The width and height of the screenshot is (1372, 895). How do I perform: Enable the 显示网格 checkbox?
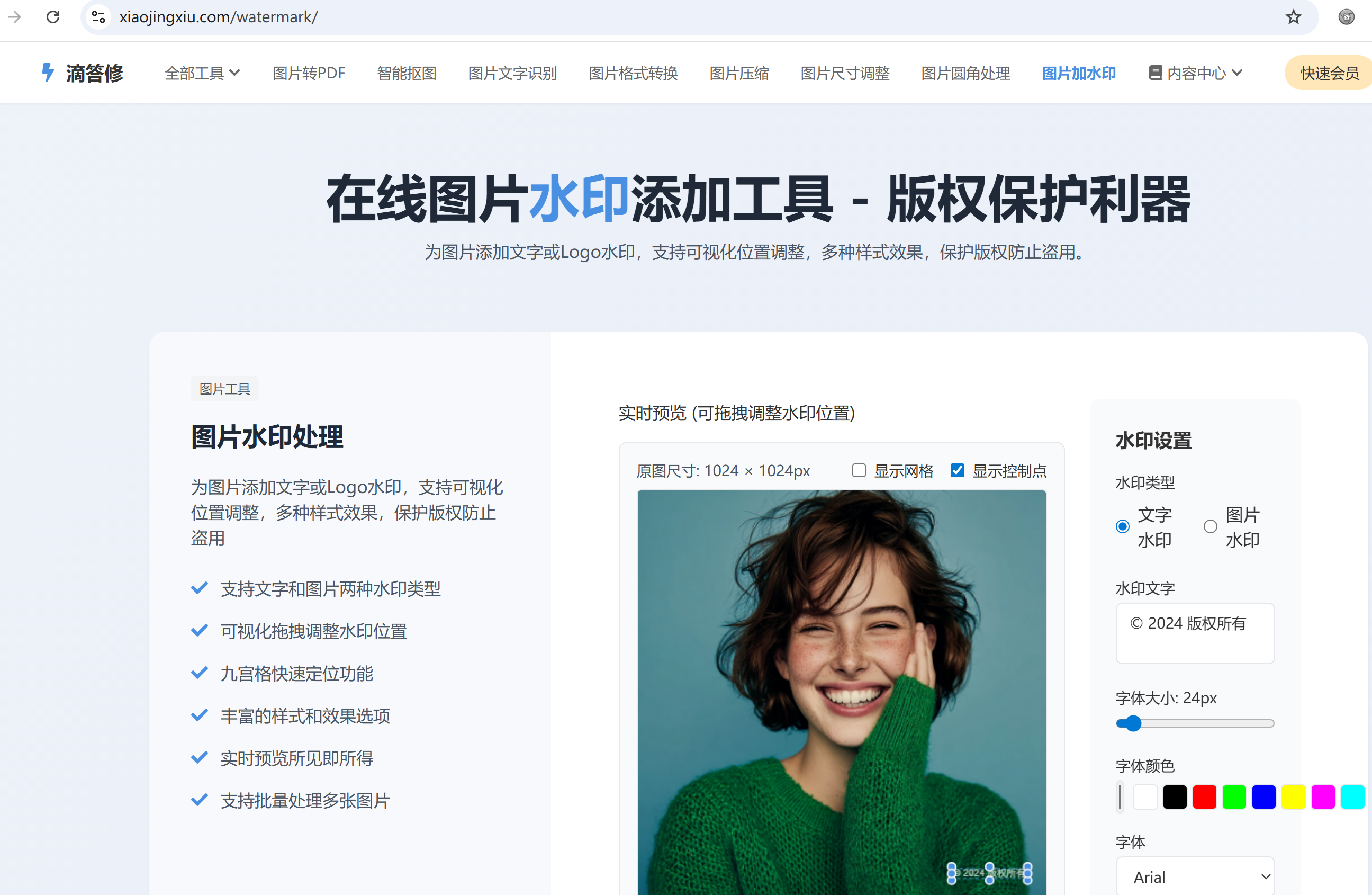859,471
